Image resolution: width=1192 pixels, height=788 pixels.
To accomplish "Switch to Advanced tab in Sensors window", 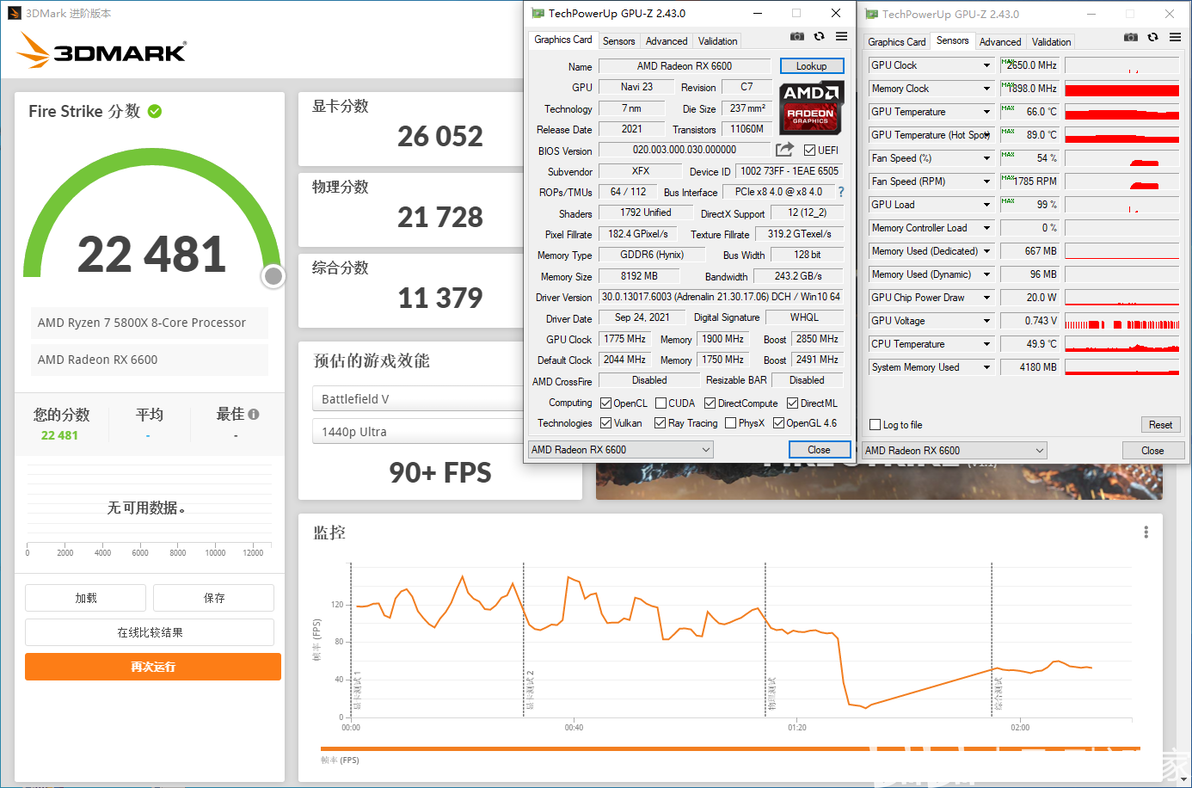I will [x=1000, y=42].
